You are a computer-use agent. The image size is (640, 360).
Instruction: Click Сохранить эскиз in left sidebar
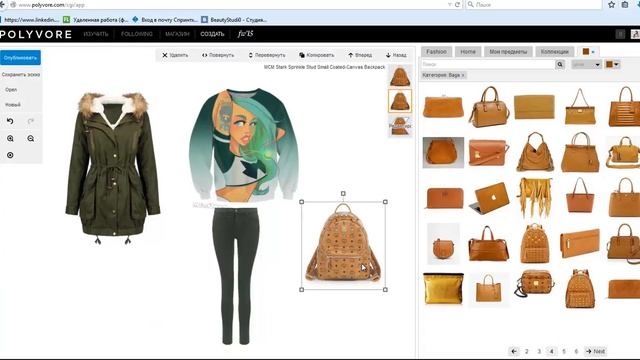point(21,75)
